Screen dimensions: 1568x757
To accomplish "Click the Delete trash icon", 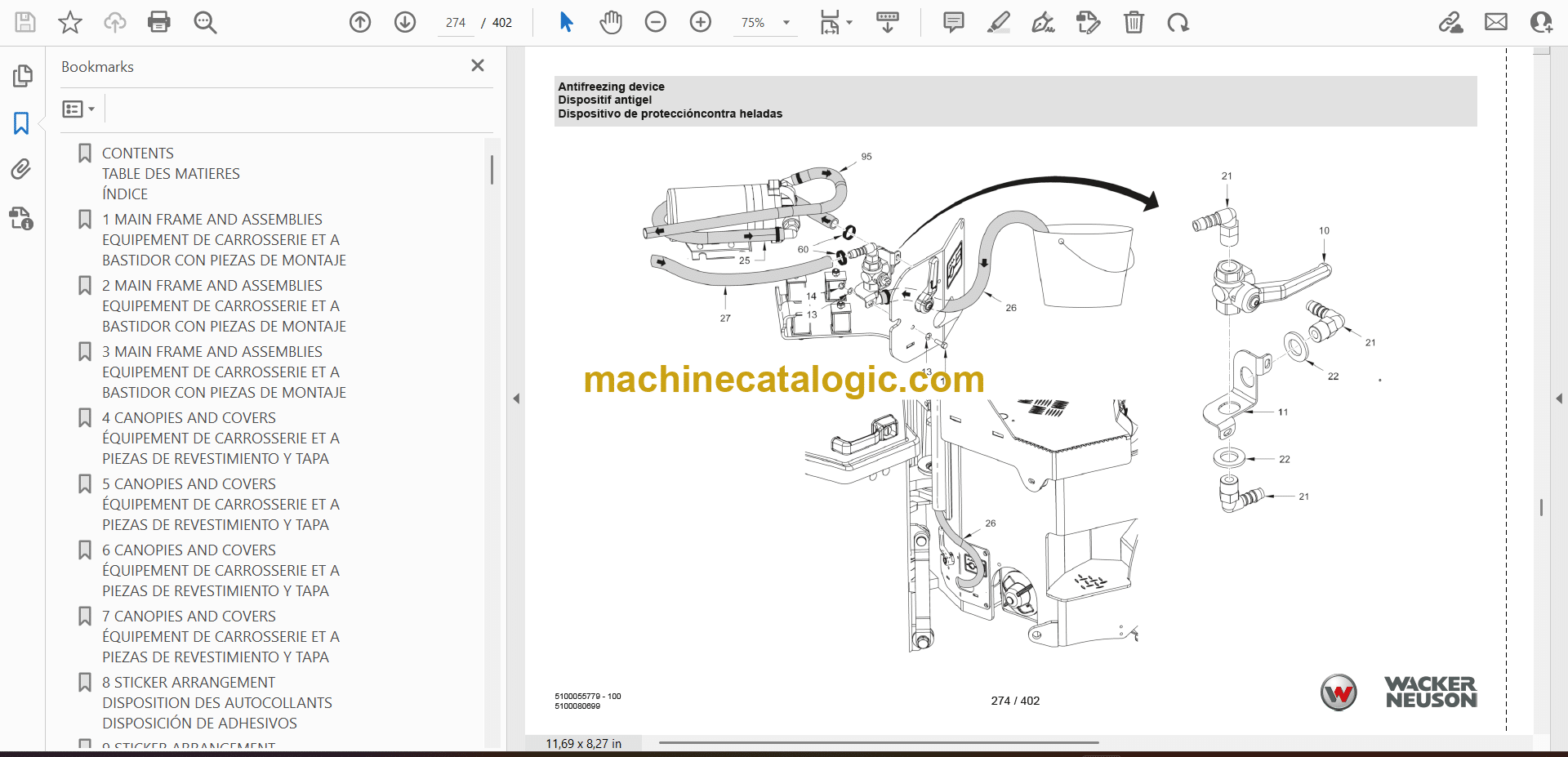I will coord(1134,22).
